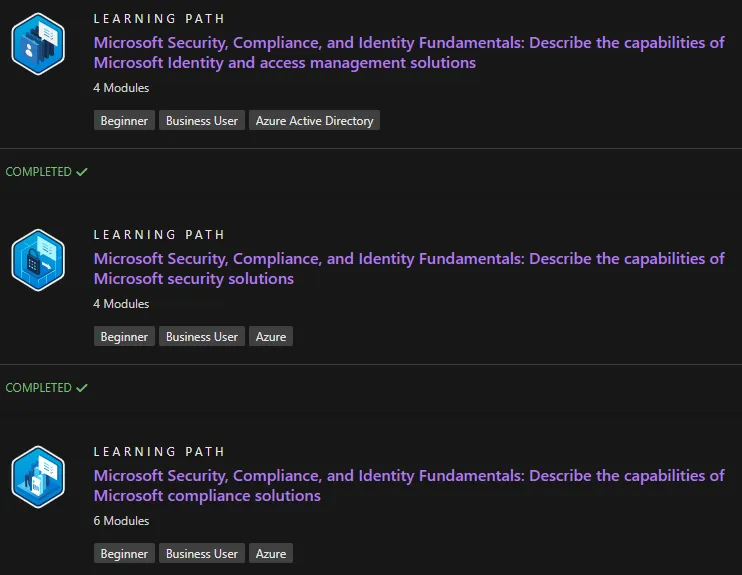
Task: Click the 6 Modules label
Action: pyautogui.click(x=121, y=521)
